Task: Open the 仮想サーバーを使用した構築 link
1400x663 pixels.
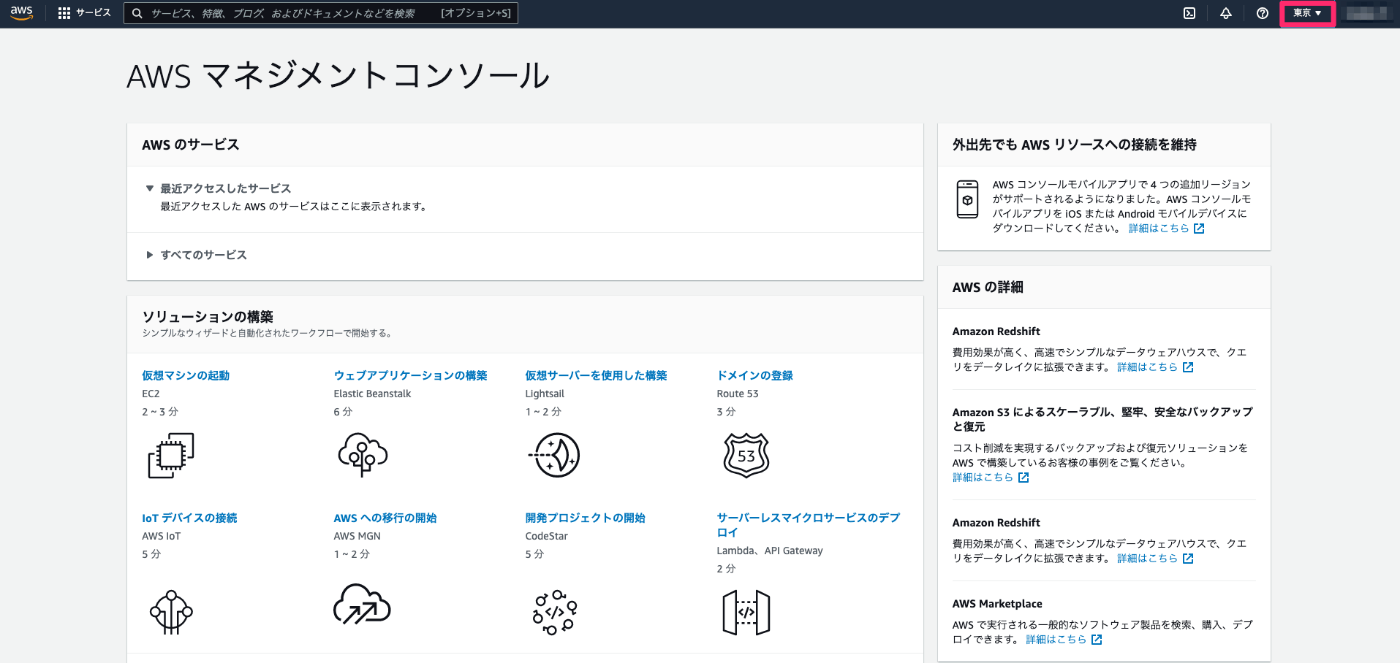Action: 596,376
